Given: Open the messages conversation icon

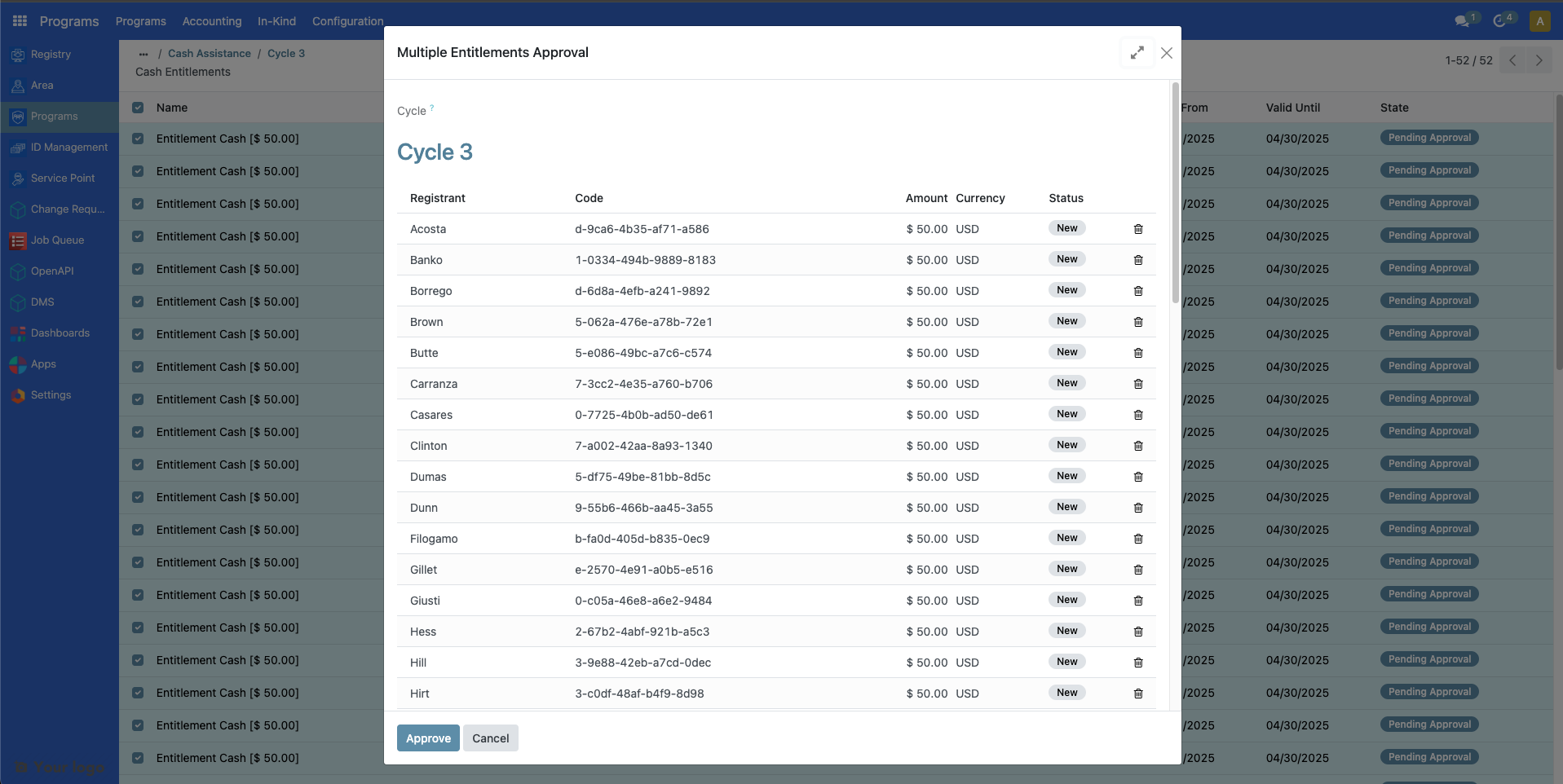Looking at the screenshot, I should coord(1462,21).
